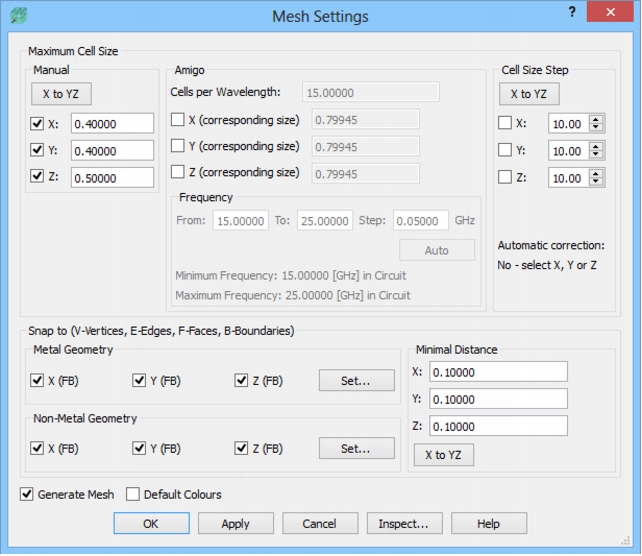
Task: Uncheck Generate Mesh checkbox
Action: pyautogui.click(x=27, y=494)
